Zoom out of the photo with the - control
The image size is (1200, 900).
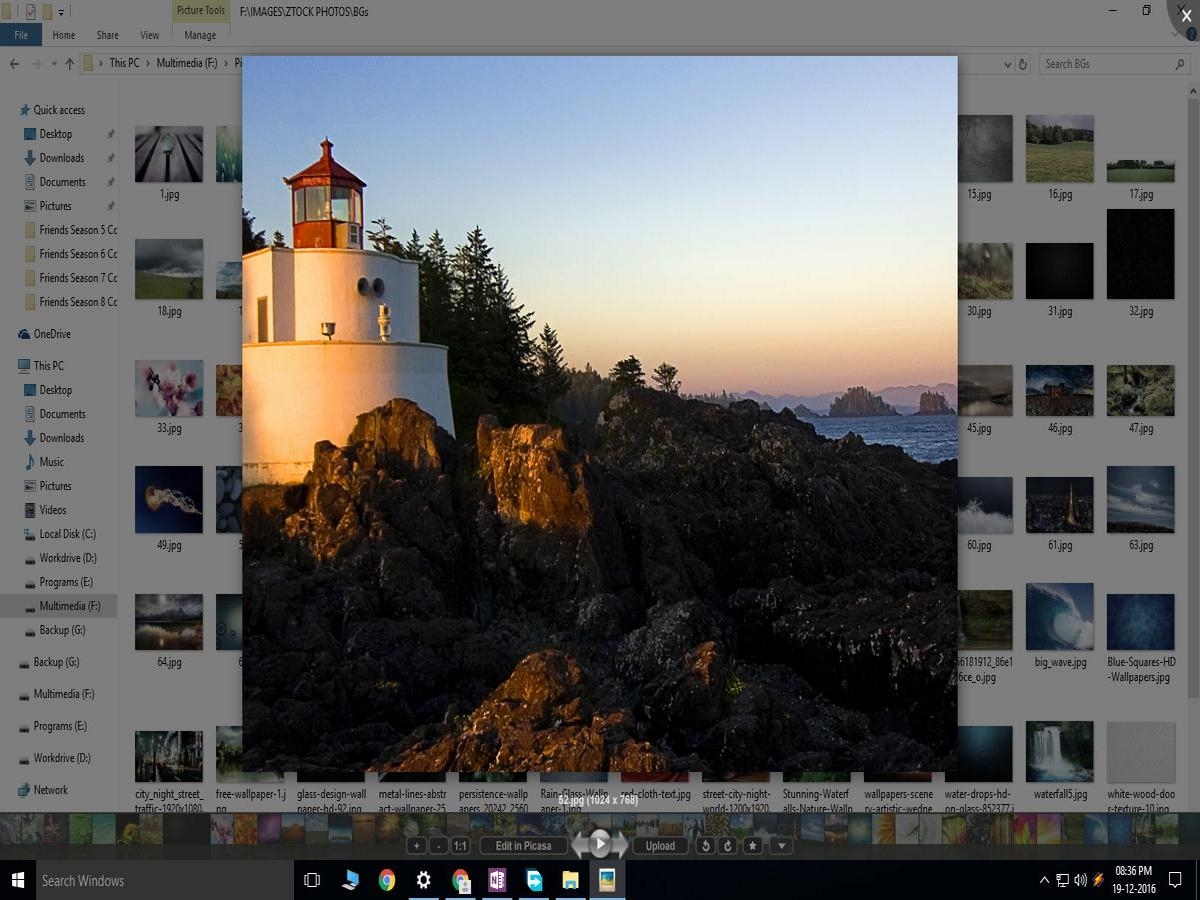coord(438,845)
